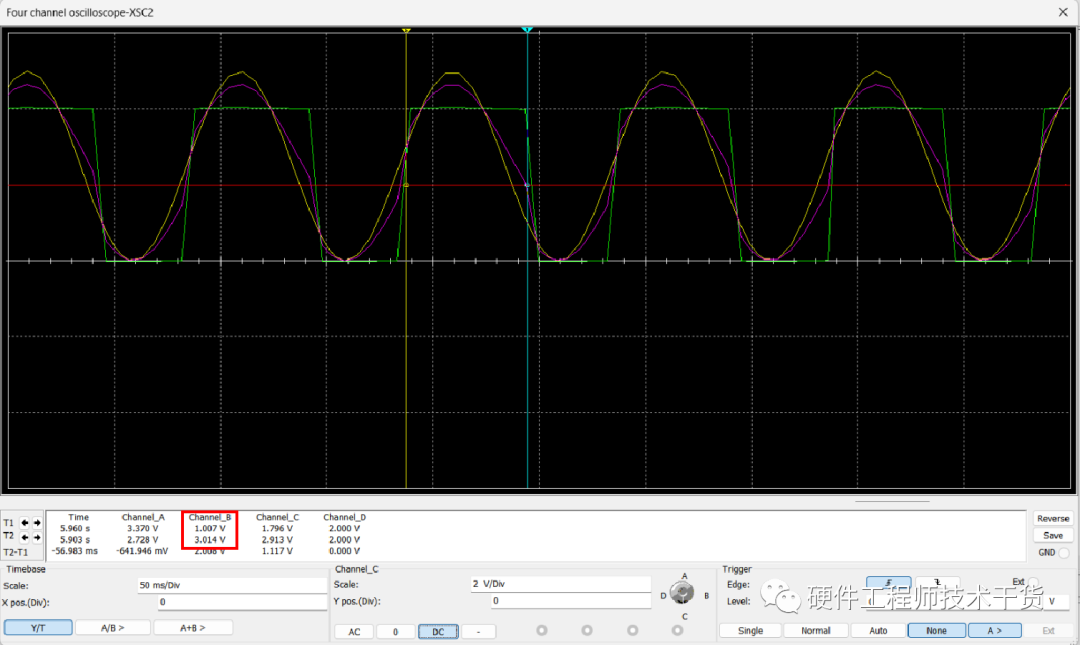
Task: Click the Channel_C Y pos. field
Action: pos(571,601)
